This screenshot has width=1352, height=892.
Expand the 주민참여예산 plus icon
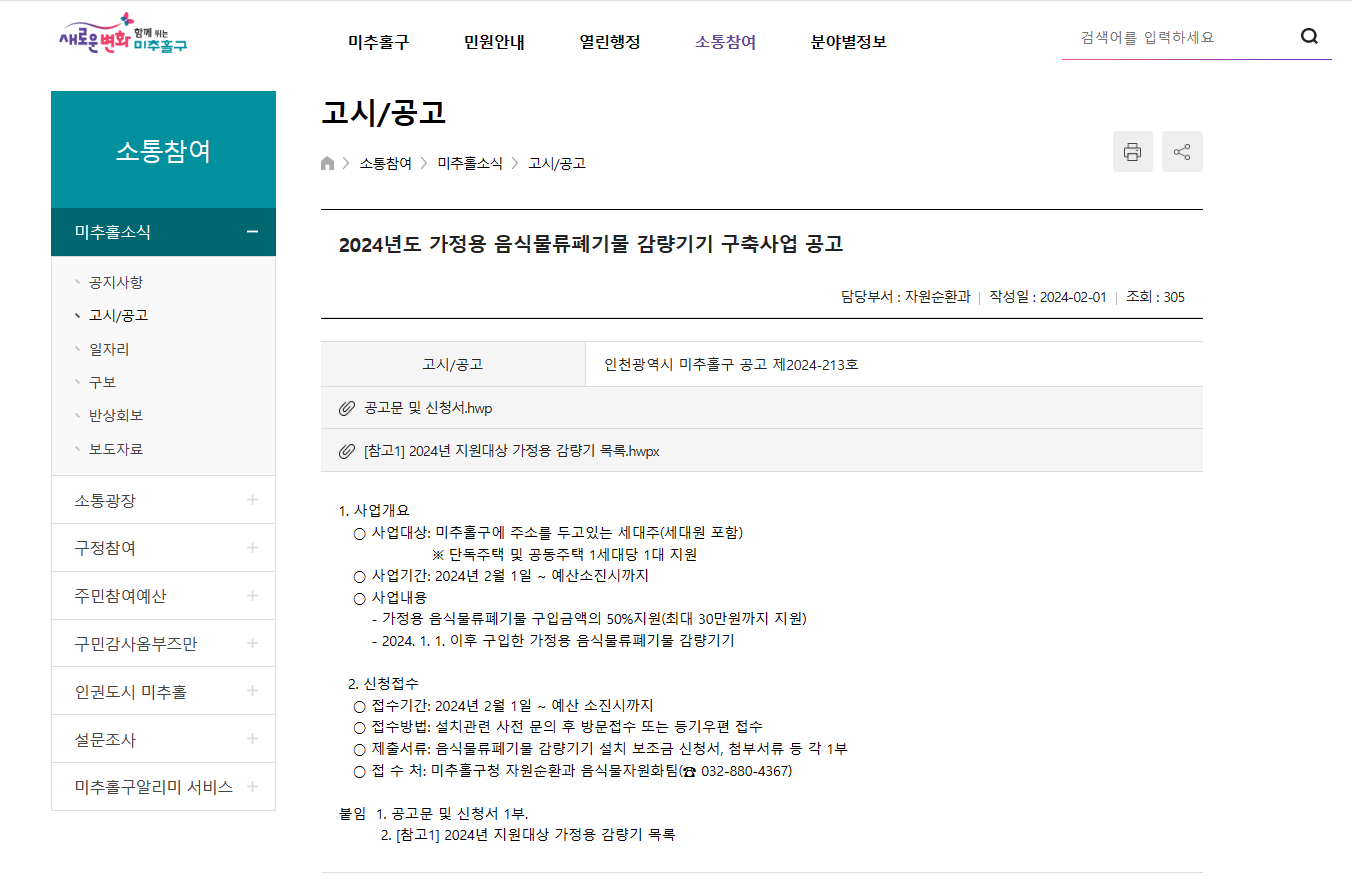252,595
